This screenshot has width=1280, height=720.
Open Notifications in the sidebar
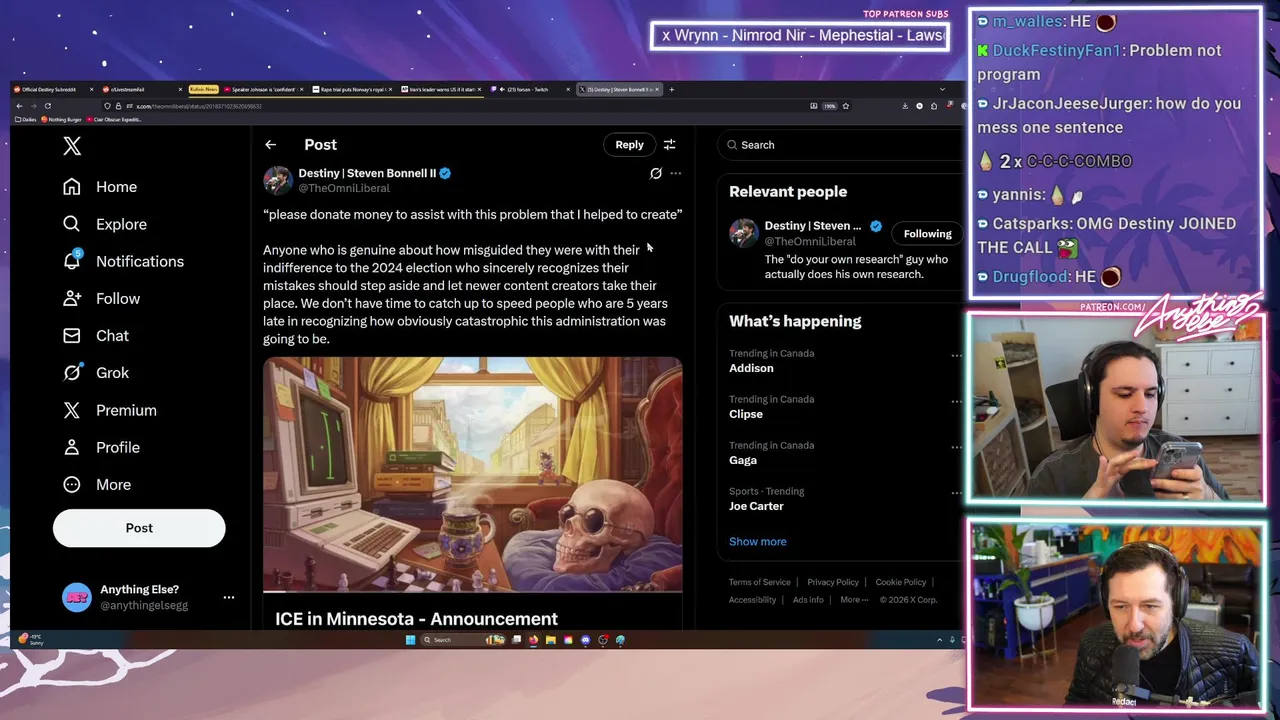124,261
